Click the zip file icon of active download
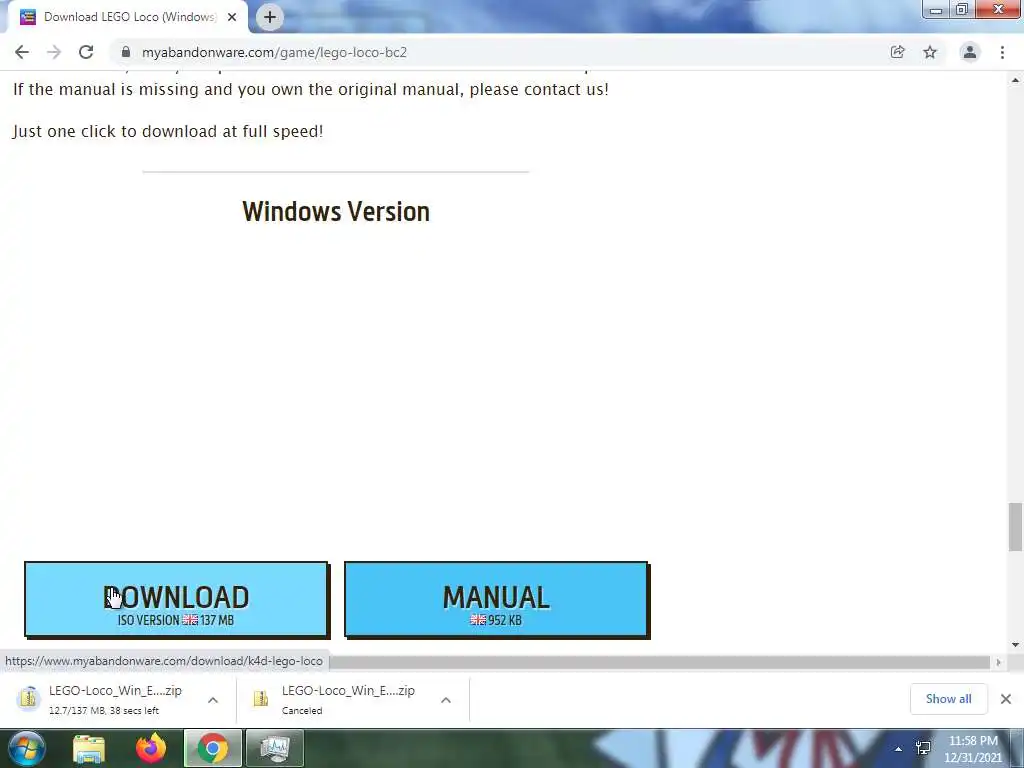 pyautogui.click(x=28, y=699)
